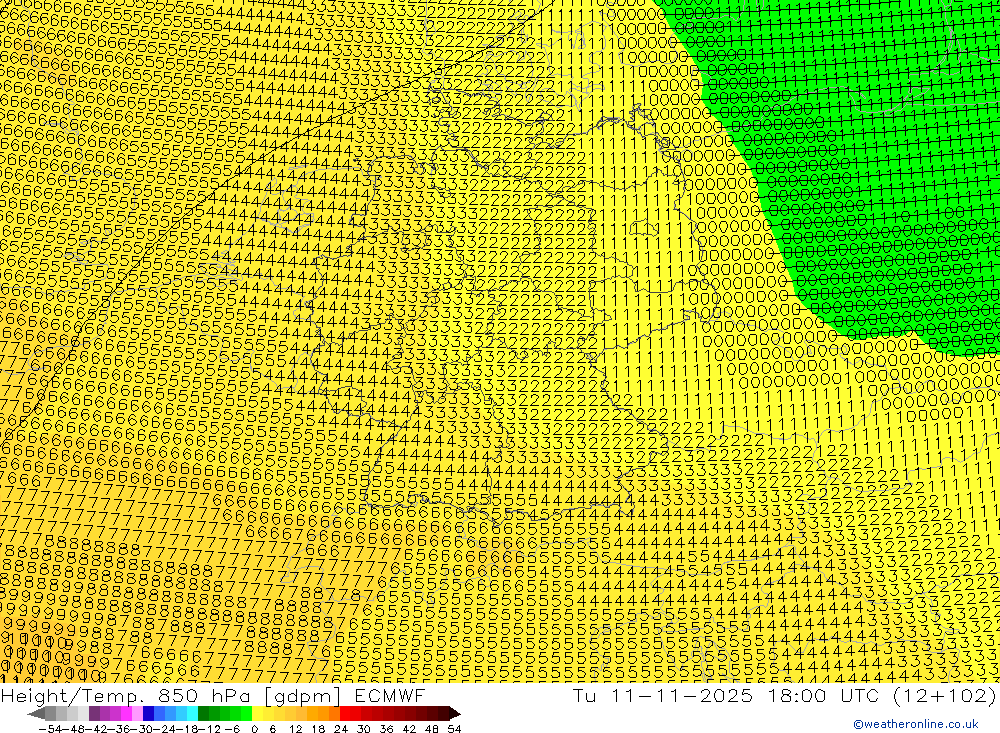Click the 'Tu' weekday label

pyautogui.click(x=586, y=696)
